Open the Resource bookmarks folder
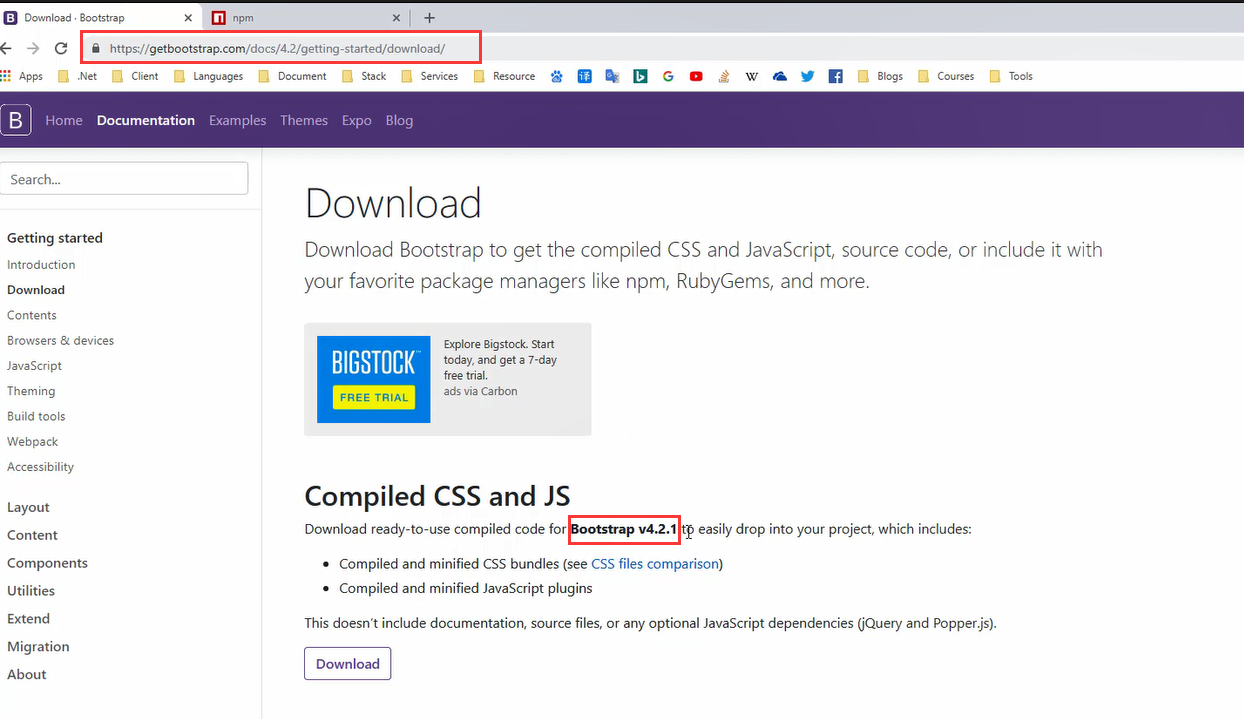 [x=504, y=76]
